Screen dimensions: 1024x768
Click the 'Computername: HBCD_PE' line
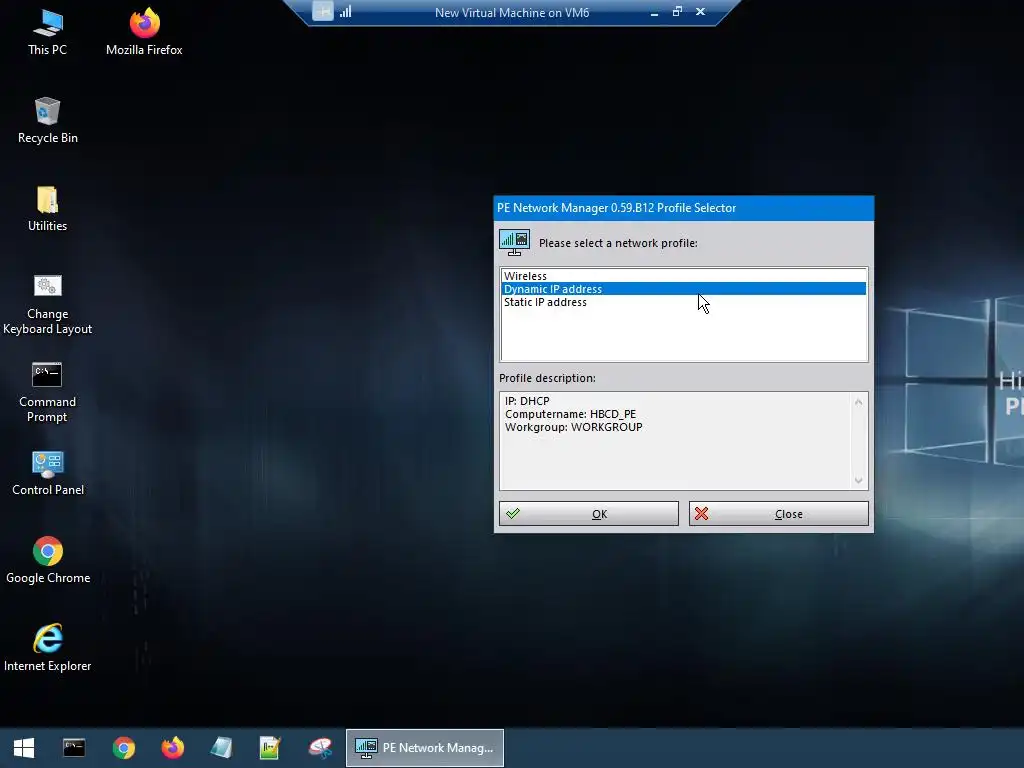pyautogui.click(x=570, y=414)
